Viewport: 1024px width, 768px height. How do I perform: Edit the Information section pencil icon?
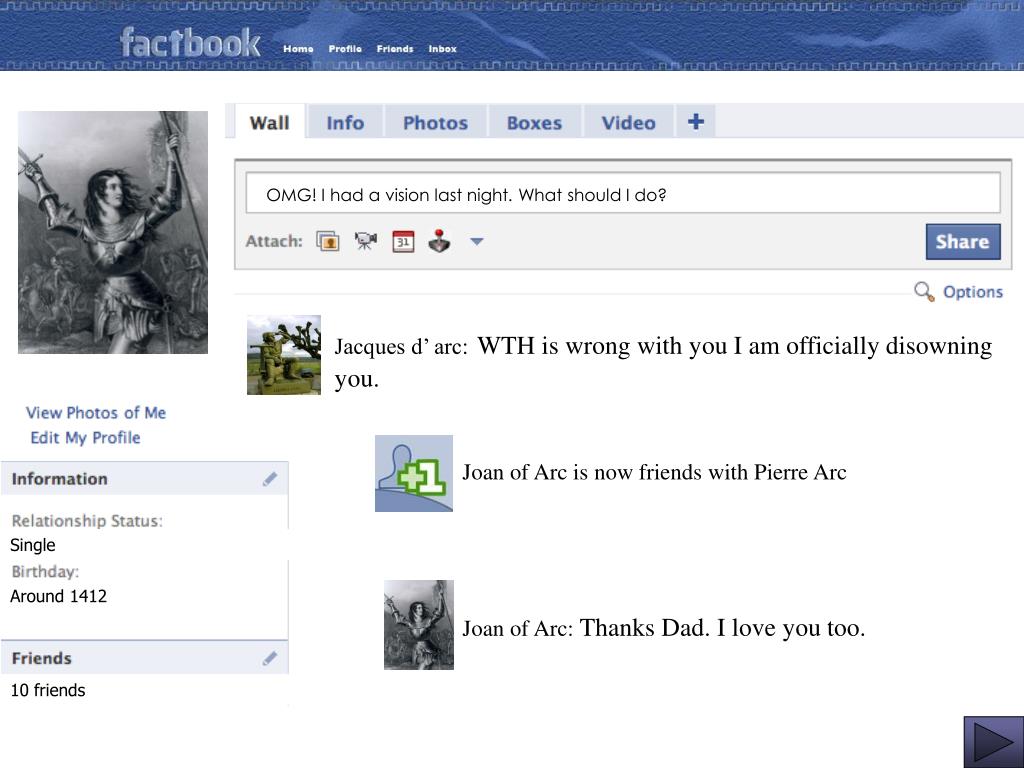point(270,479)
